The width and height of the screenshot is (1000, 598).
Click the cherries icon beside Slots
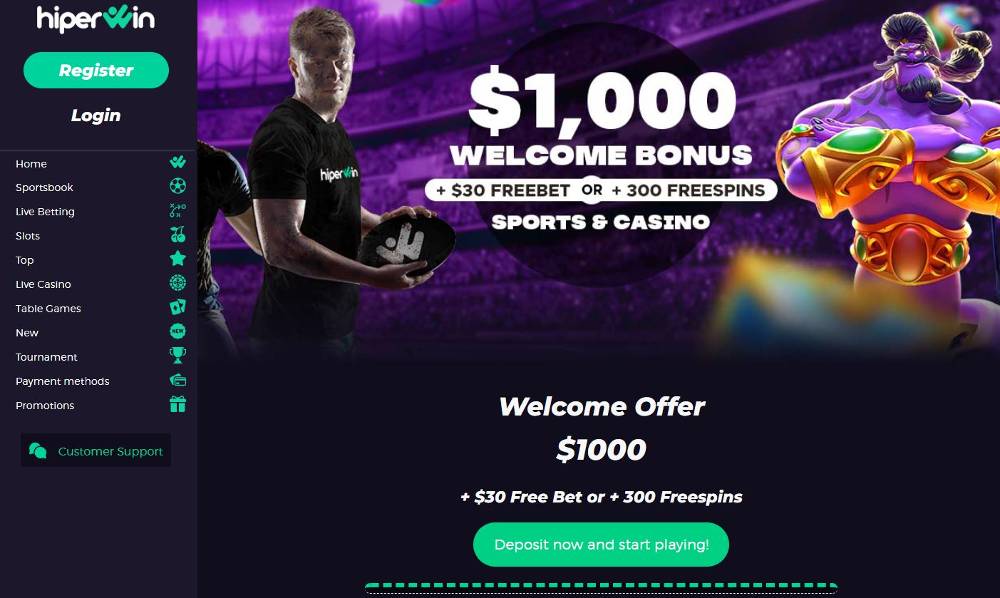click(x=178, y=235)
